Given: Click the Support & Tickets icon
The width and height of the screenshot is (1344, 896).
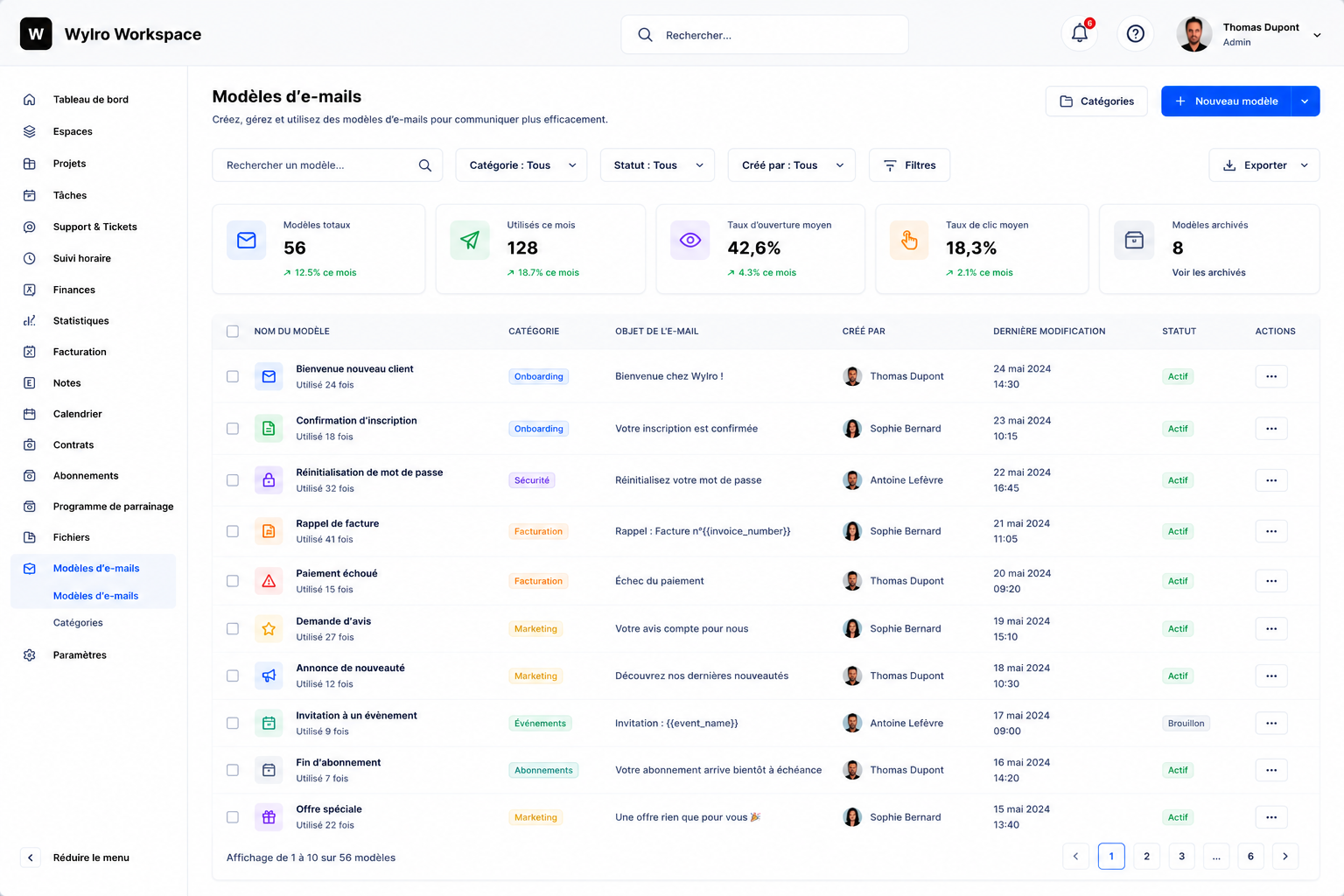Looking at the screenshot, I should click(x=30, y=227).
